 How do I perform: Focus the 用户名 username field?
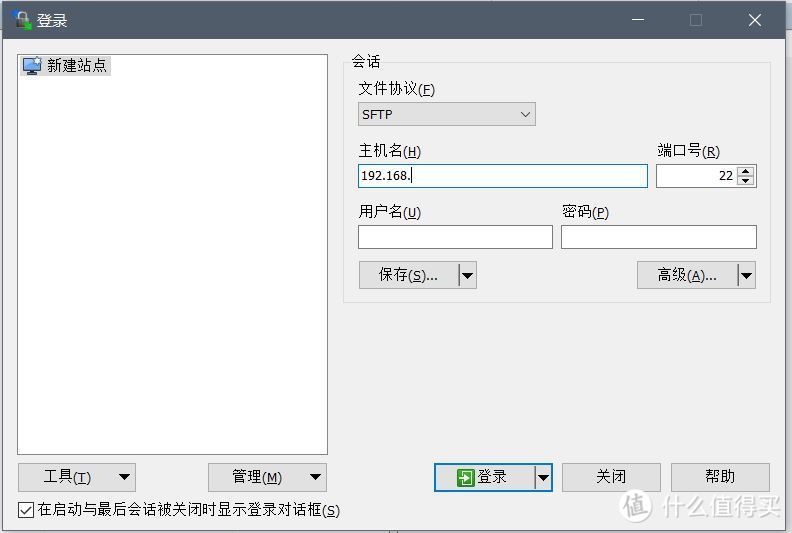point(455,237)
